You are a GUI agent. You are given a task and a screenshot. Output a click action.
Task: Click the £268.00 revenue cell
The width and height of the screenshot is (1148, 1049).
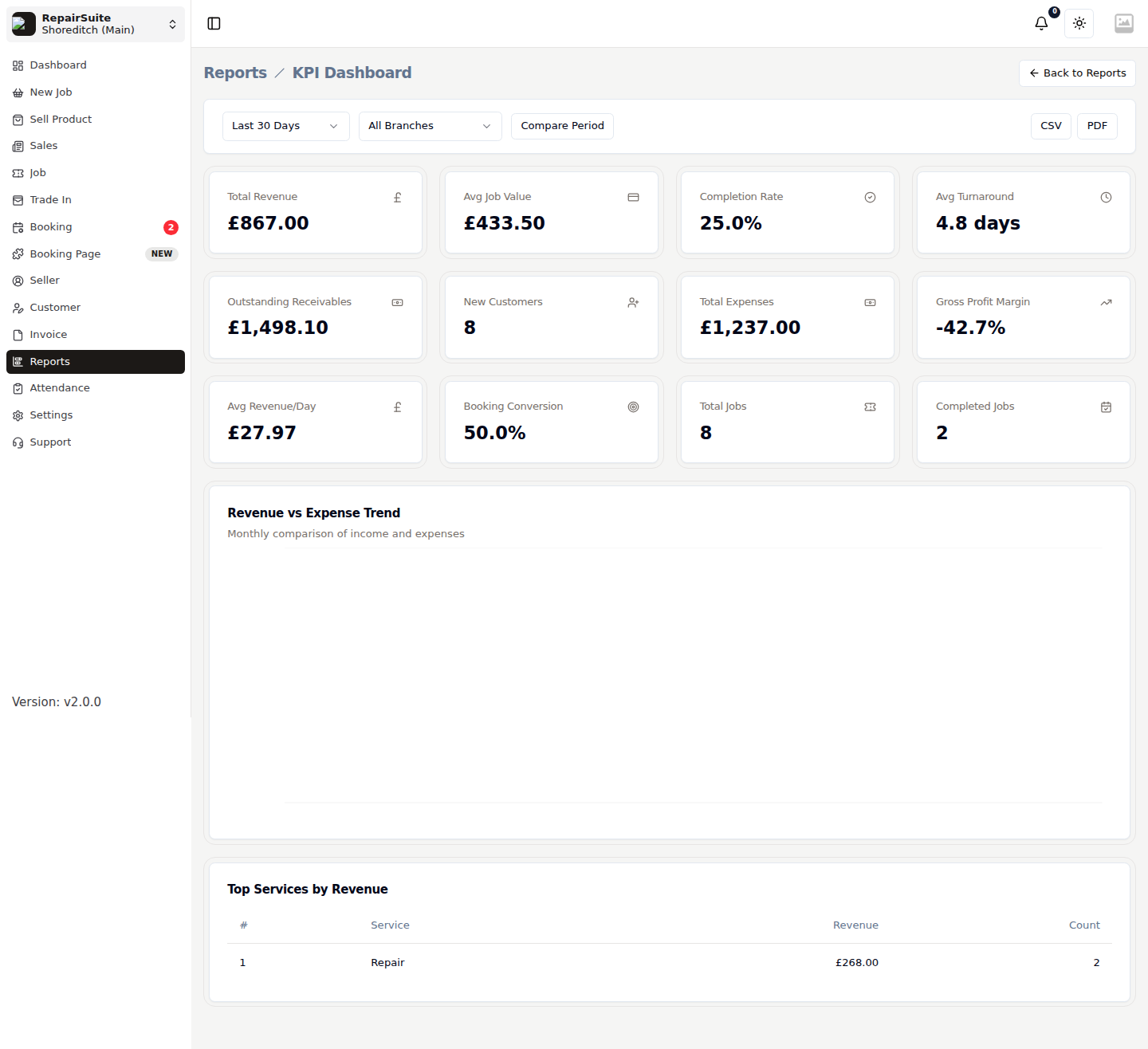(856, 963)
